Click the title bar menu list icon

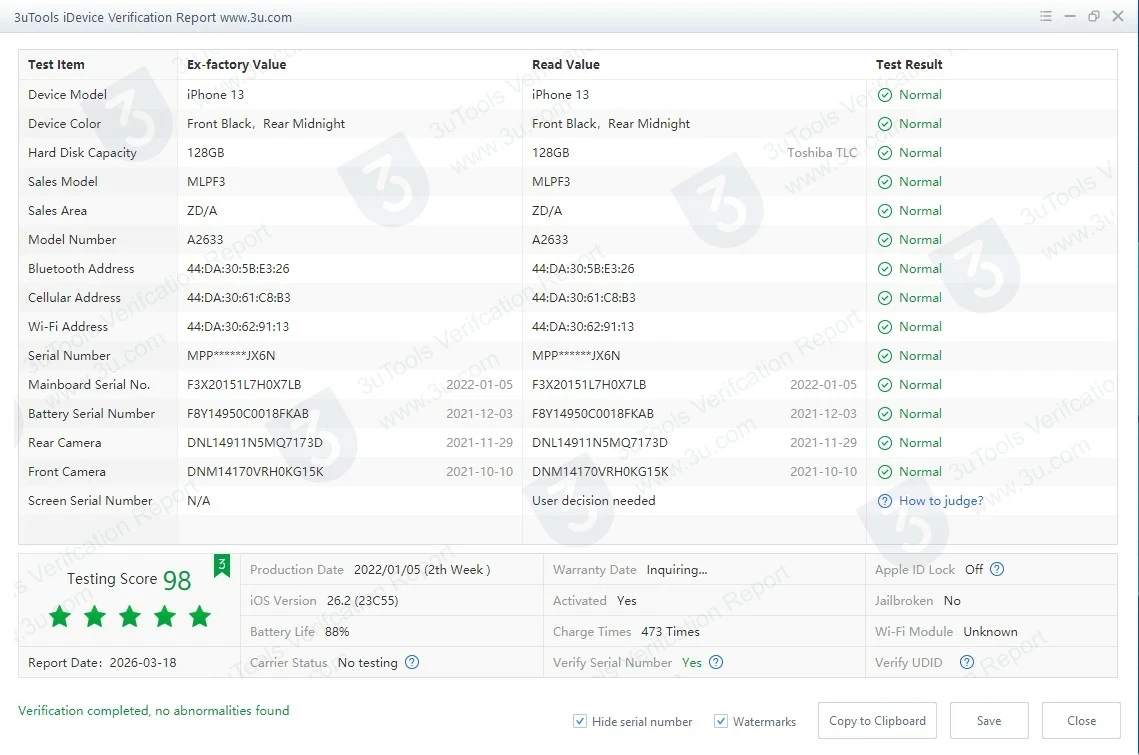pos(1046,16)
